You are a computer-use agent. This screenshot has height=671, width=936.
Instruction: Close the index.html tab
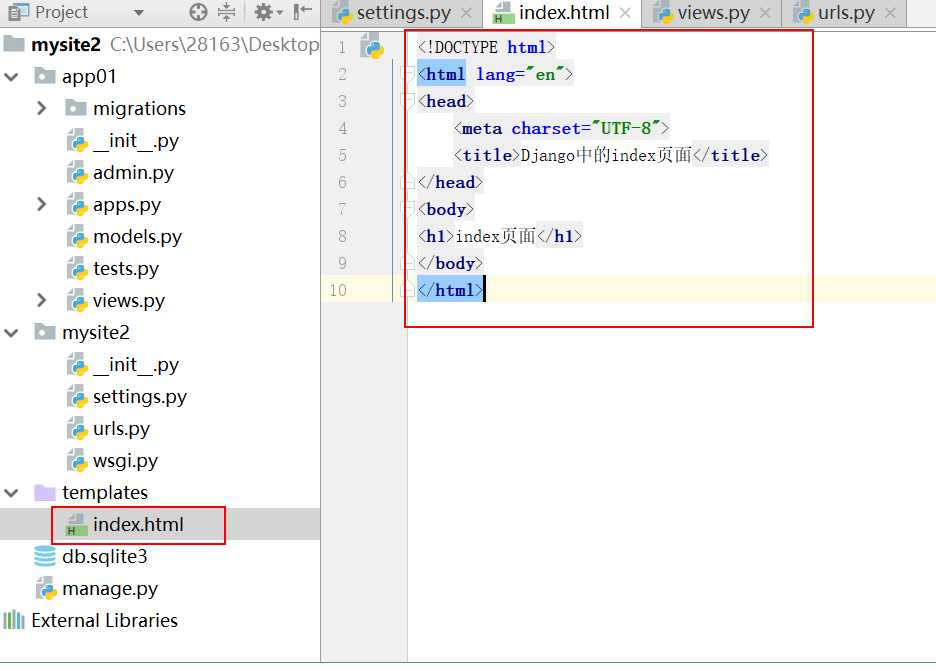click(625, 13)
